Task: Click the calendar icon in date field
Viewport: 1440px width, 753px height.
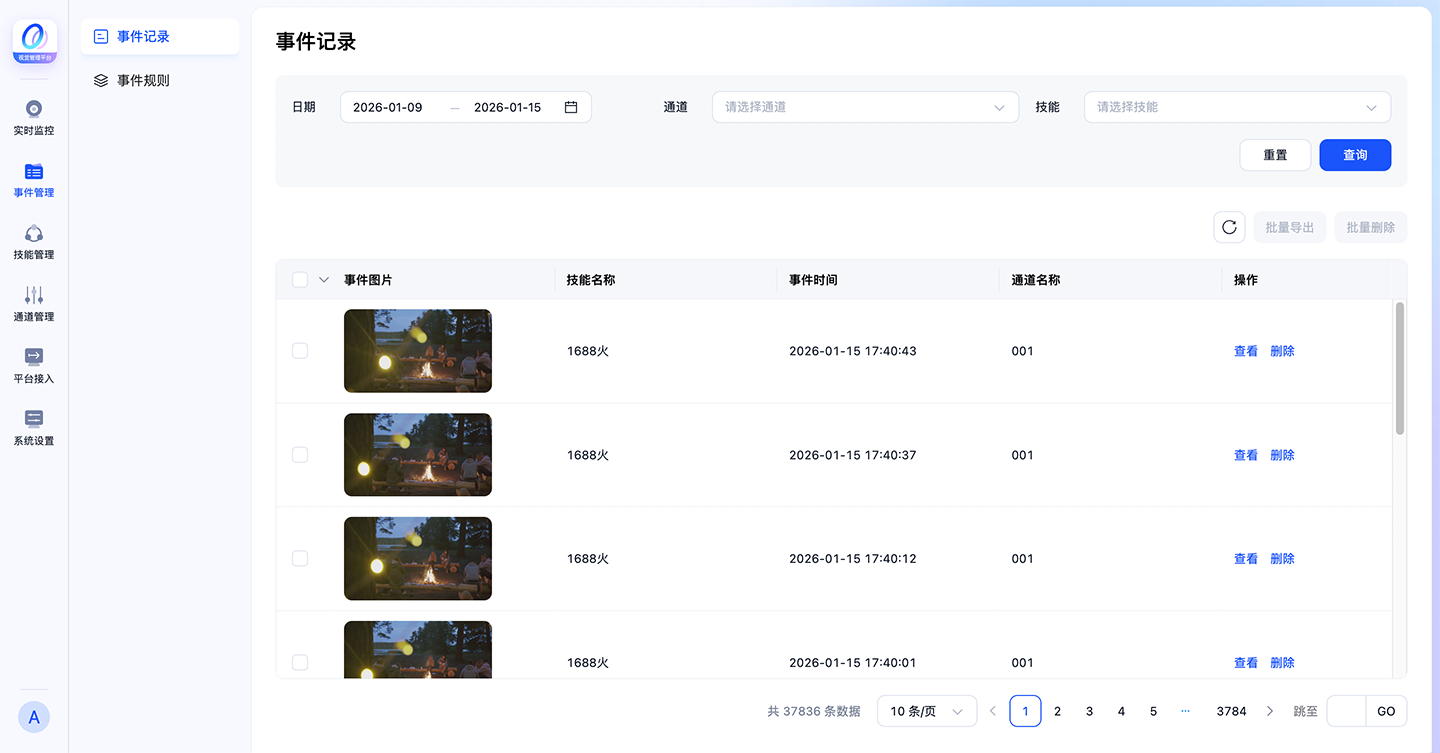Action: point(571,107)
